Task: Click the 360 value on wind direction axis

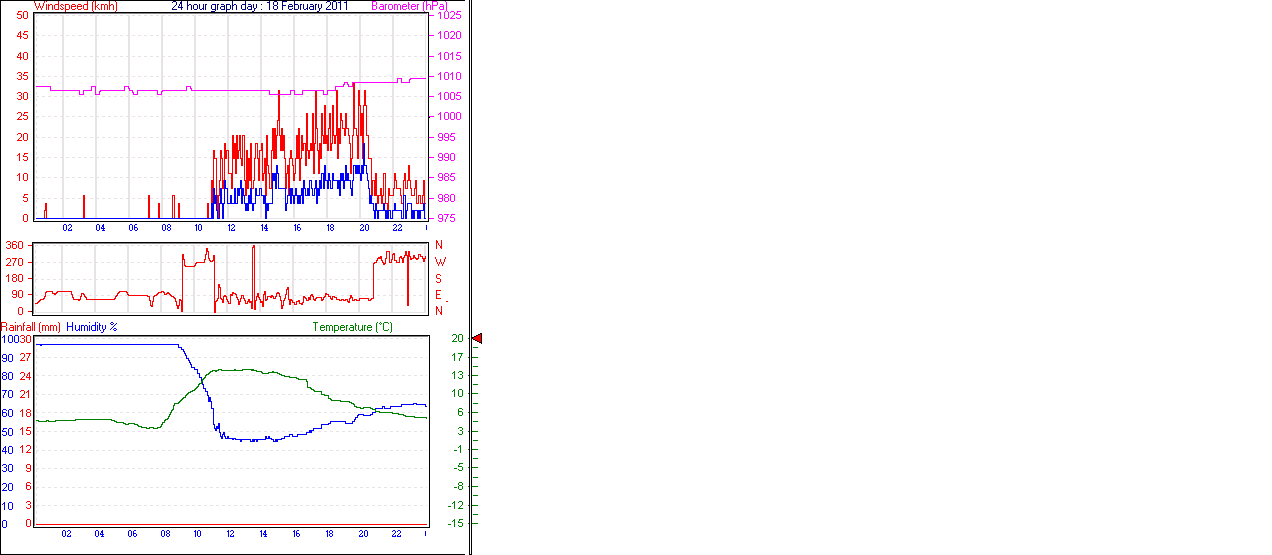Action: click(x=15, y=245)
